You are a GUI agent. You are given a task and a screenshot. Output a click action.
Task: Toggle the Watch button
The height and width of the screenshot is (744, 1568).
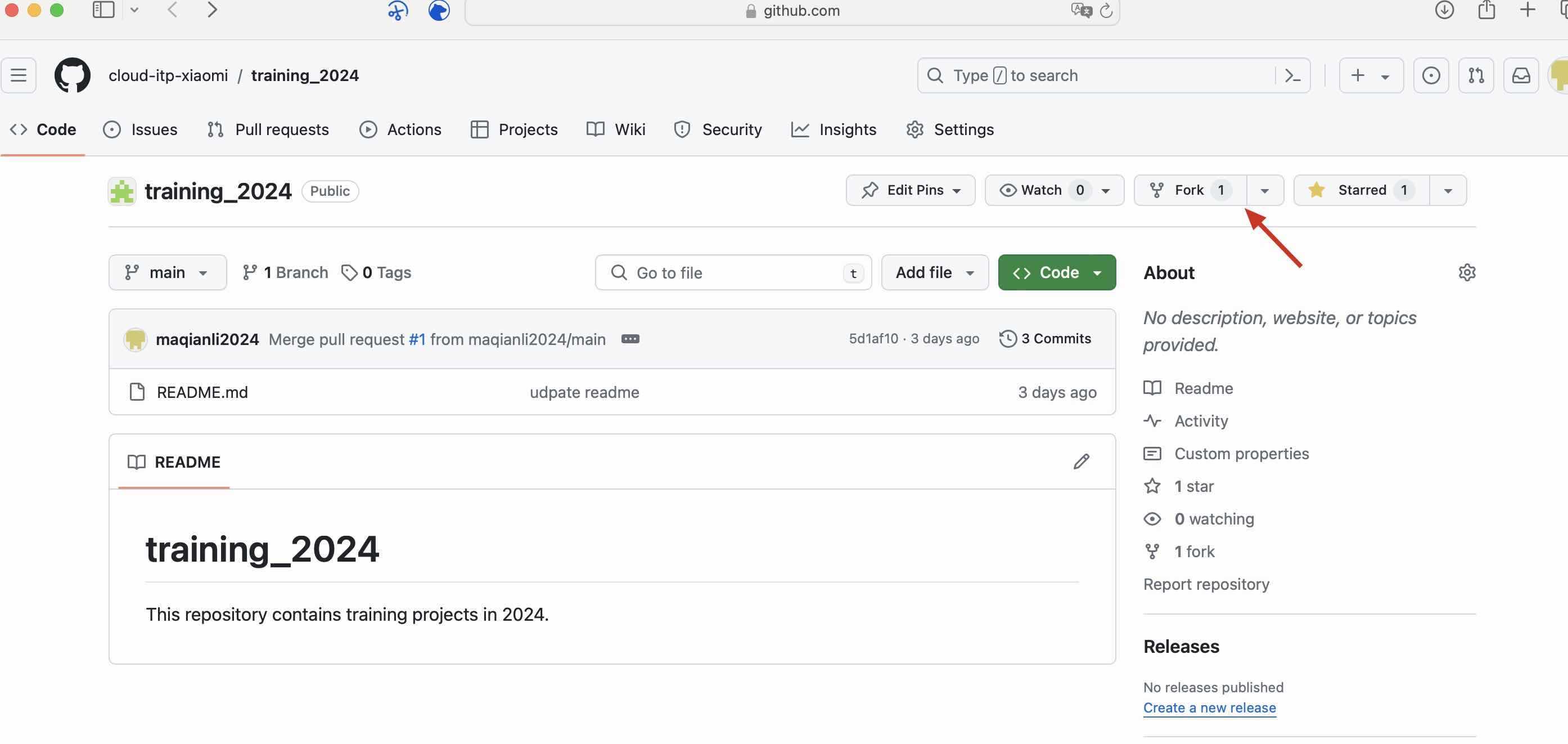(1041, 190)
